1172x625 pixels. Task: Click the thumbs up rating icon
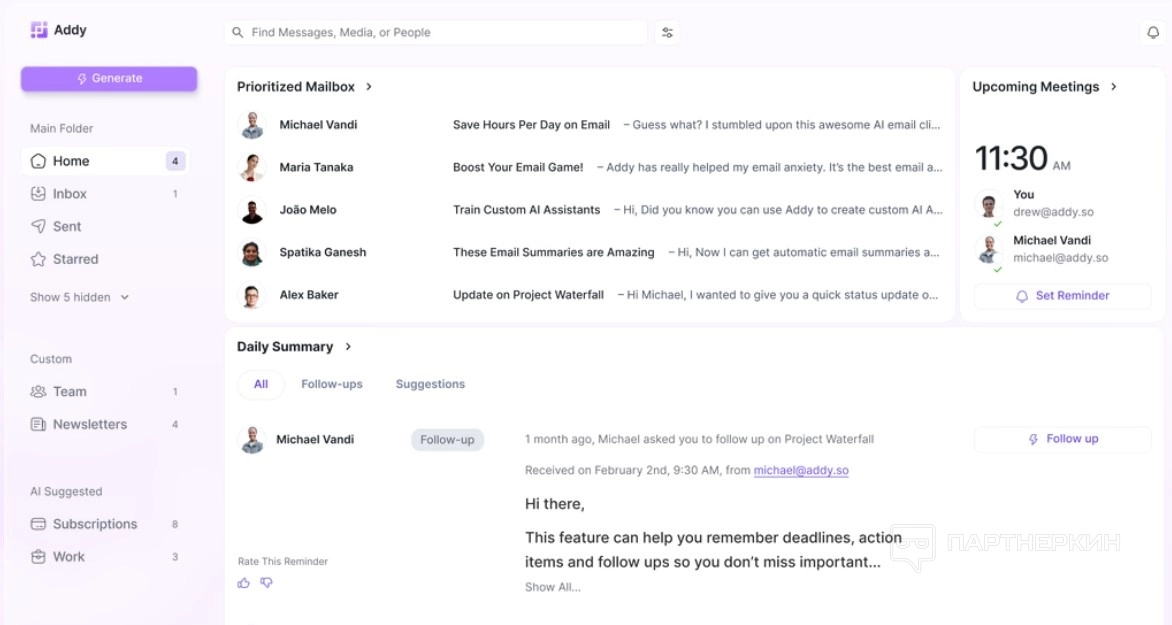click(x=244, y=583)
